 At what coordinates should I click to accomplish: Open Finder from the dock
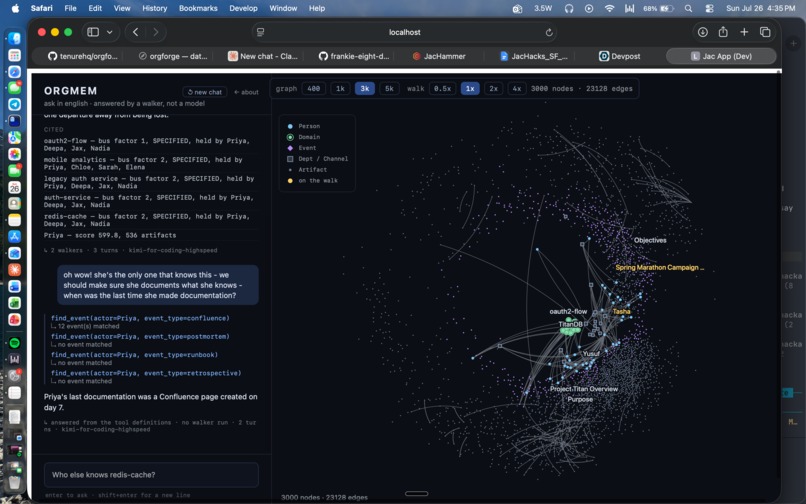click(14, 39)
